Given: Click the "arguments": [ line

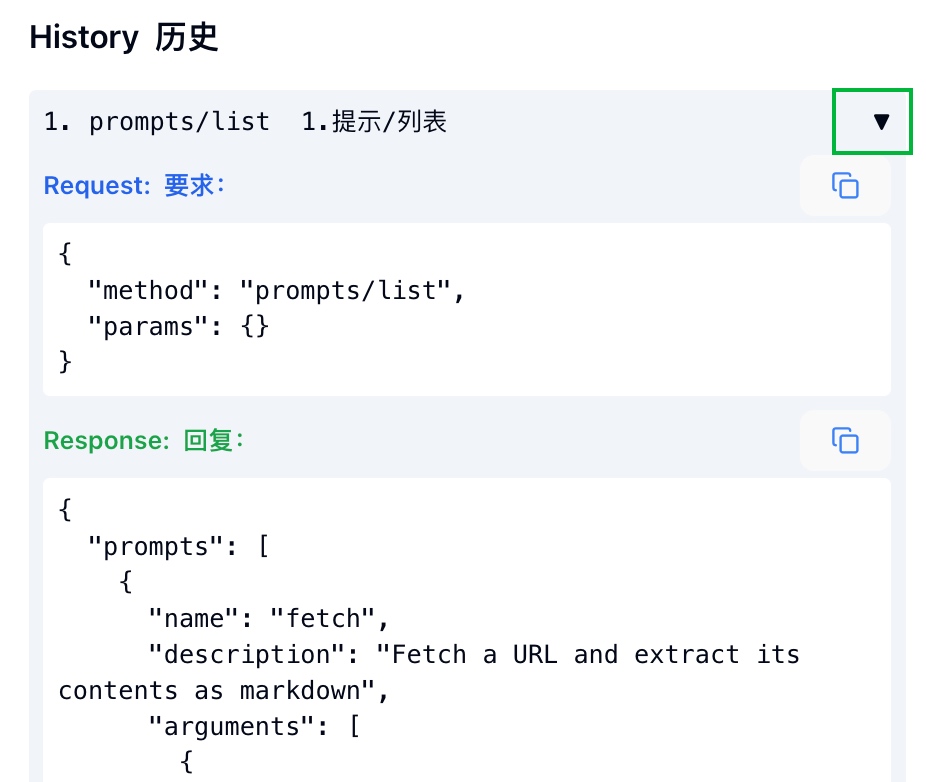Looking at the screenshot, I should (x=255, y=726).
